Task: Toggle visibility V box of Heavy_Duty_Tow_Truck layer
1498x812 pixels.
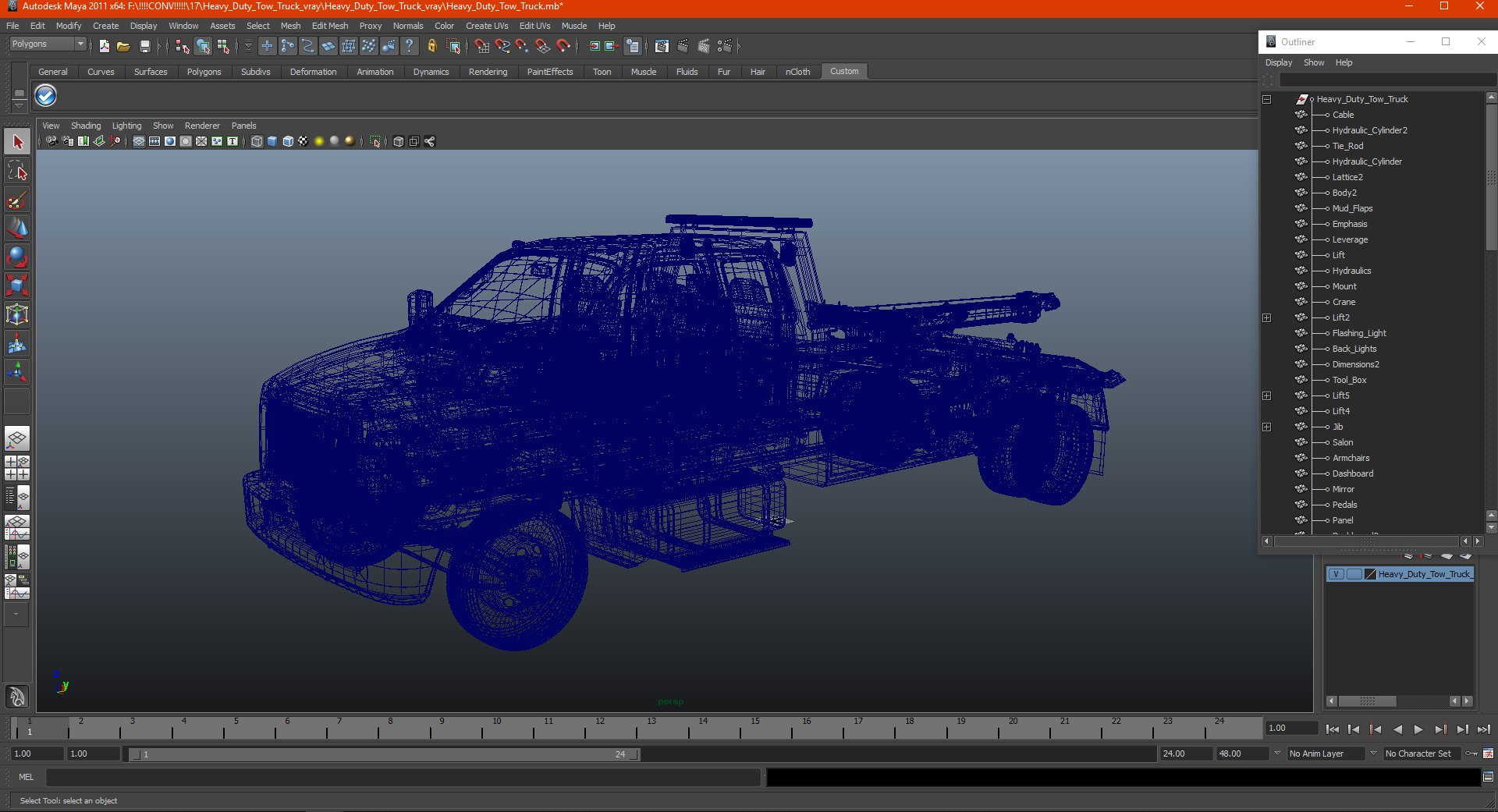Action: [x=1336, y=574]
